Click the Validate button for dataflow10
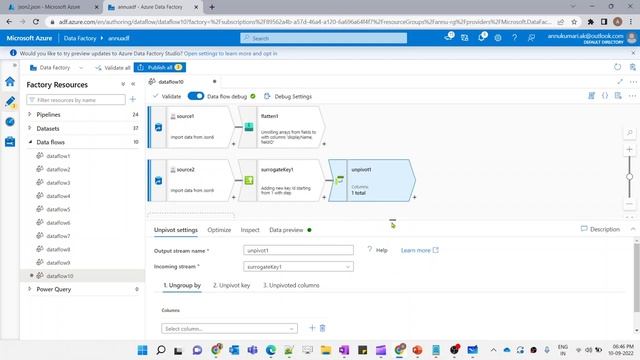 point(167,96)
